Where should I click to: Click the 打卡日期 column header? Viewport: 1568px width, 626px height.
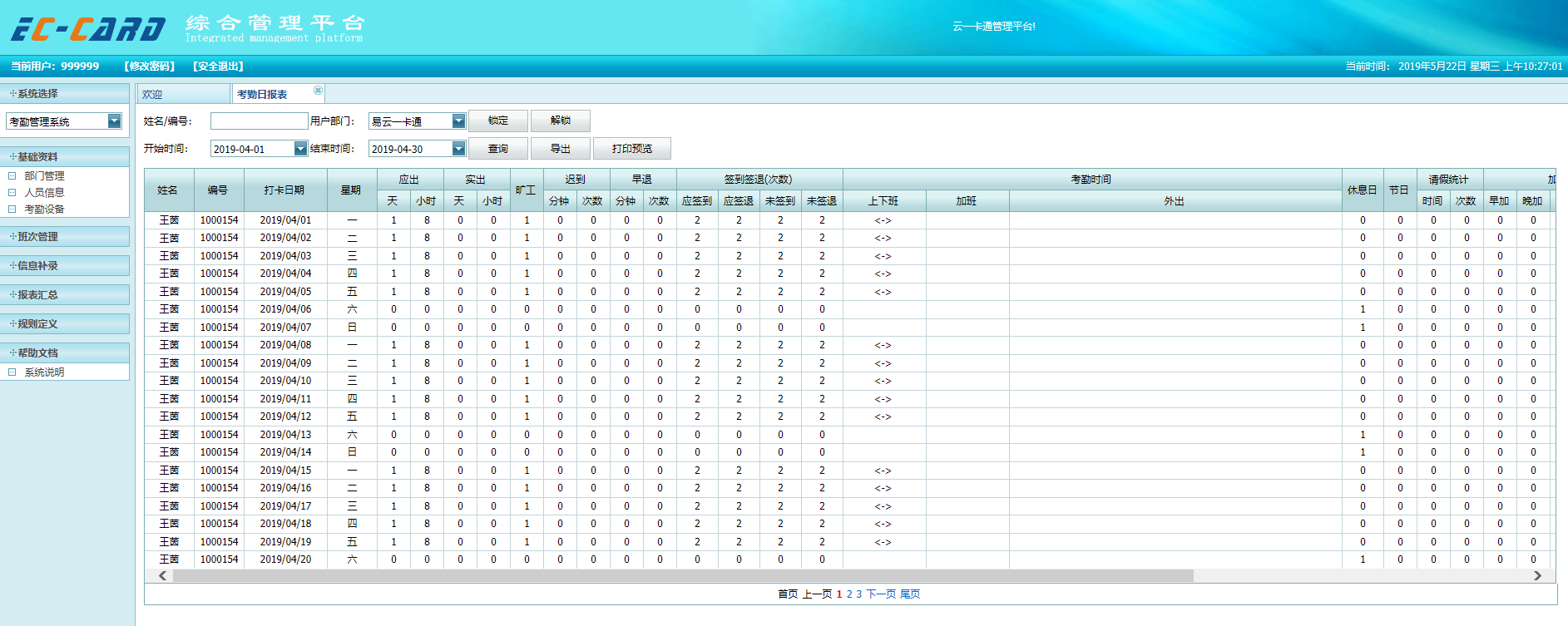285,190
